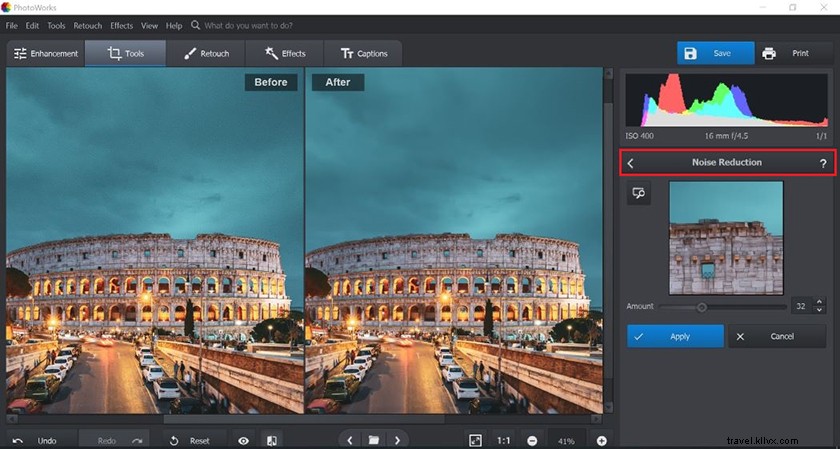This screenshot has width=840, height=449.
Task: Switch to the Effects tab
Action: (285, 54)
